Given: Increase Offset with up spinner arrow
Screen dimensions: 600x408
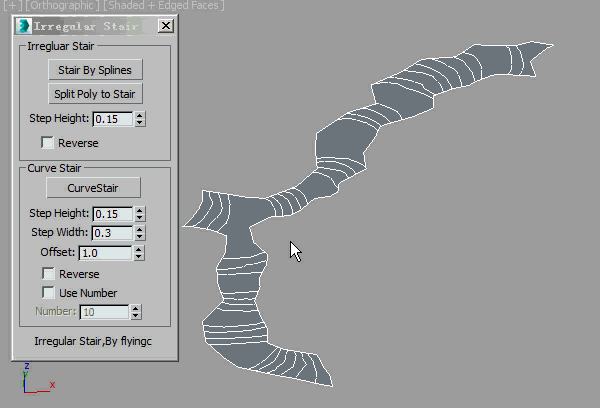Looking at the screenshot, I should click(x=139, y=249).
